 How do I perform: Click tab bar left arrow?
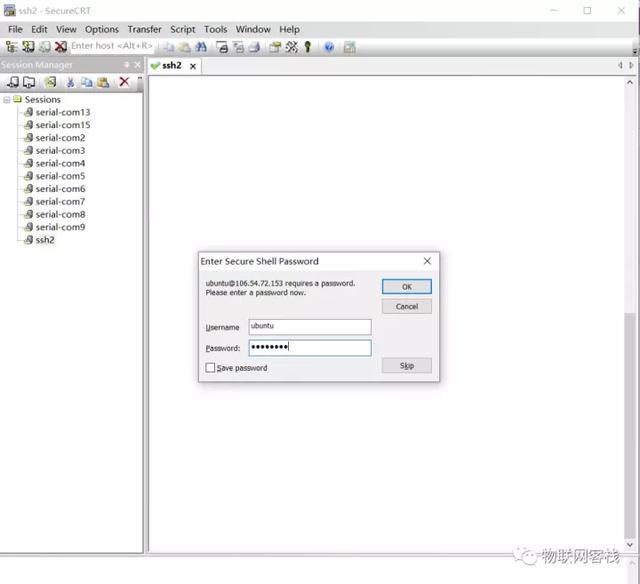[x=620, y=65]
